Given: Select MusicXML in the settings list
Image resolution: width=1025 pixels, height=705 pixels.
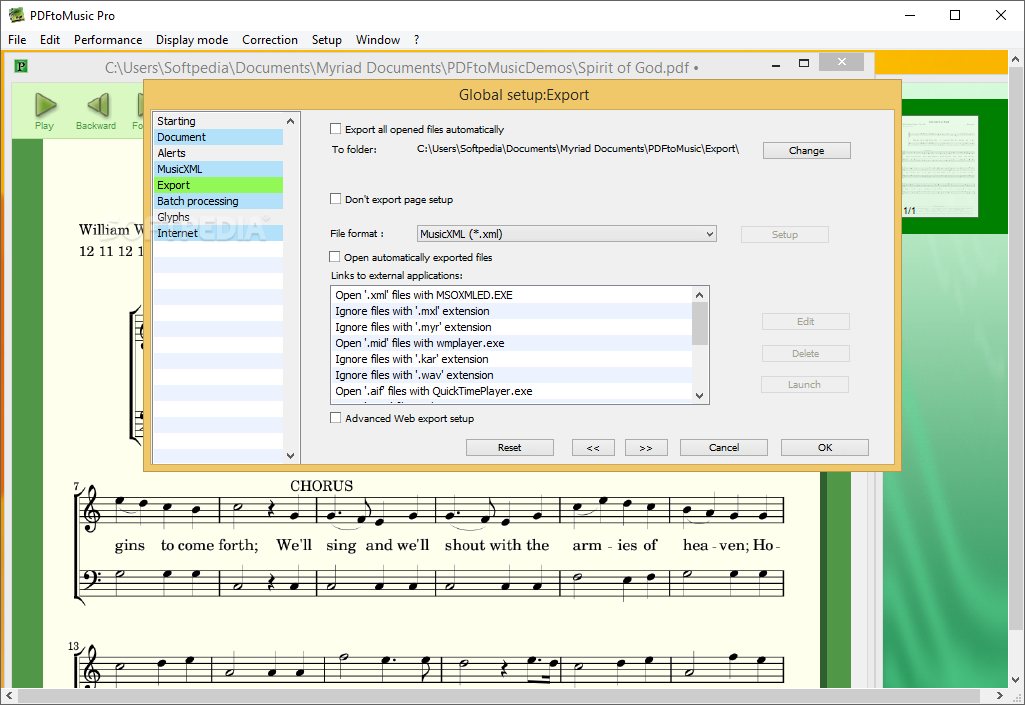Looking at the screenshot, I should (x=218, y=169).
